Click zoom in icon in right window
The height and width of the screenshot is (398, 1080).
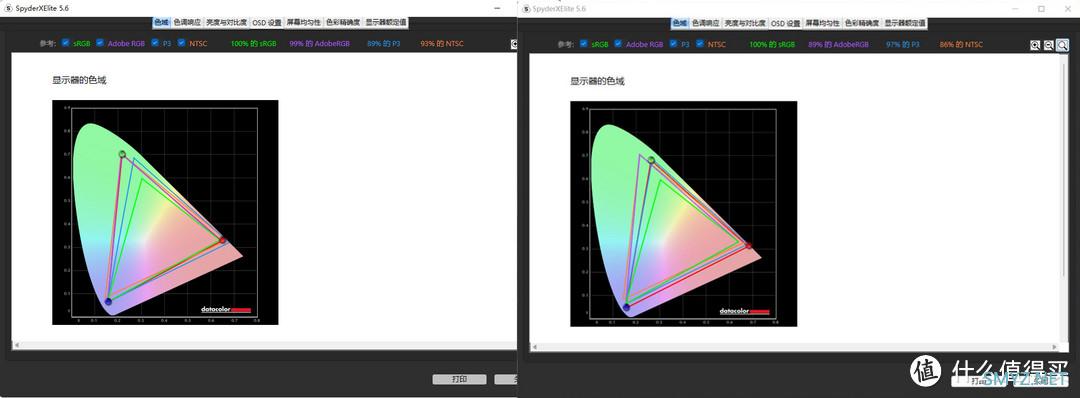pos(1035,45)
